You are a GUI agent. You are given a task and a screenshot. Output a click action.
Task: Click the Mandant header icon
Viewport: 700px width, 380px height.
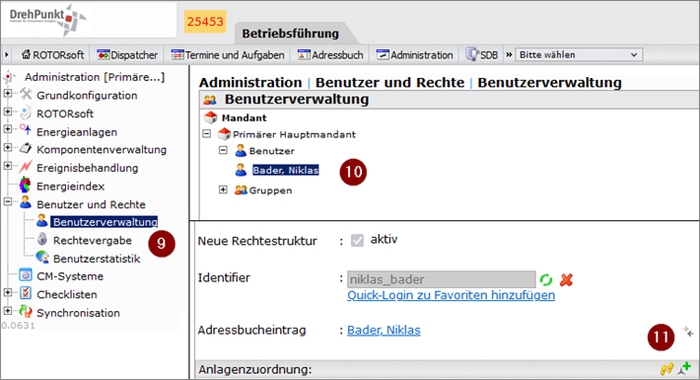(x=210, y=117)
